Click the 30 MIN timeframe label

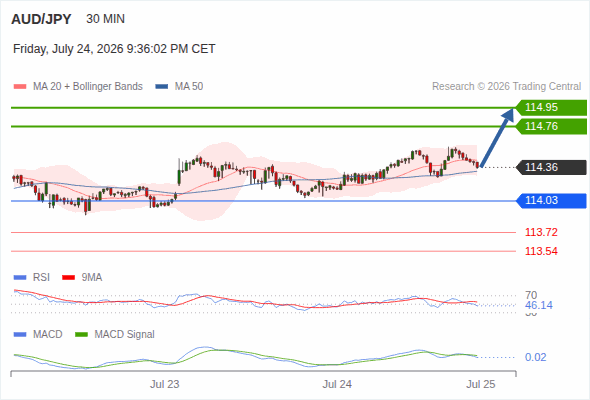pyautogui.click(x=105, y=19)
